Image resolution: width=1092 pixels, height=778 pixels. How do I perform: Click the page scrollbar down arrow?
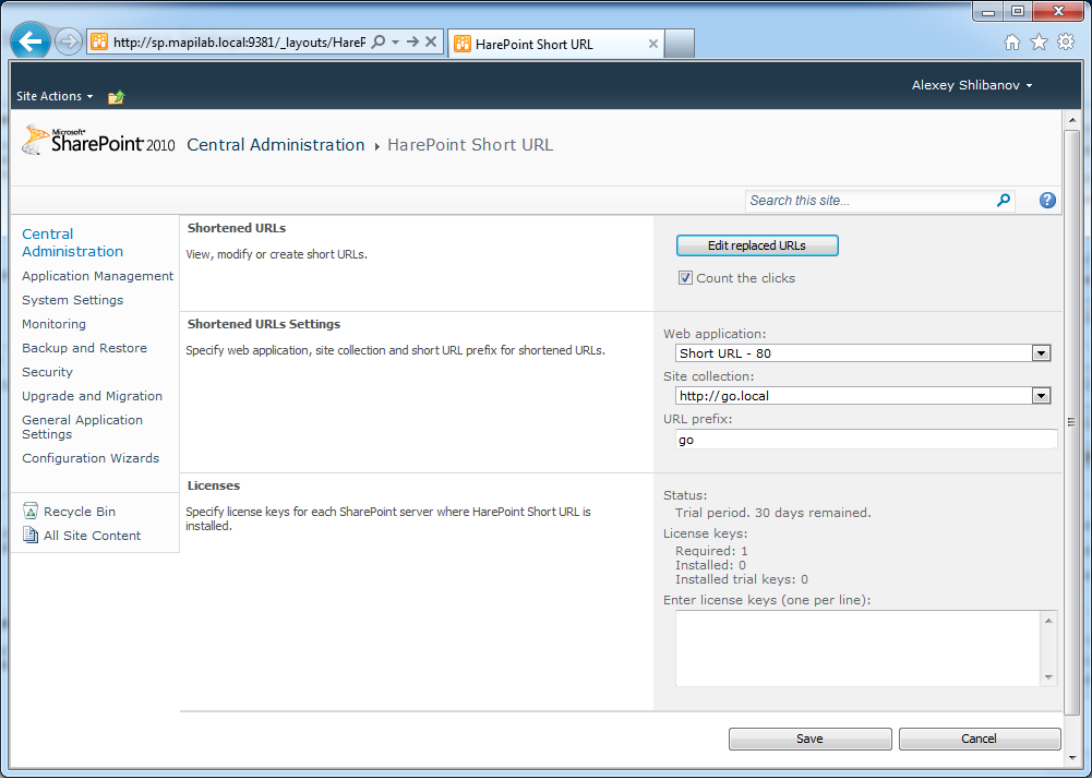(1072, 757)
